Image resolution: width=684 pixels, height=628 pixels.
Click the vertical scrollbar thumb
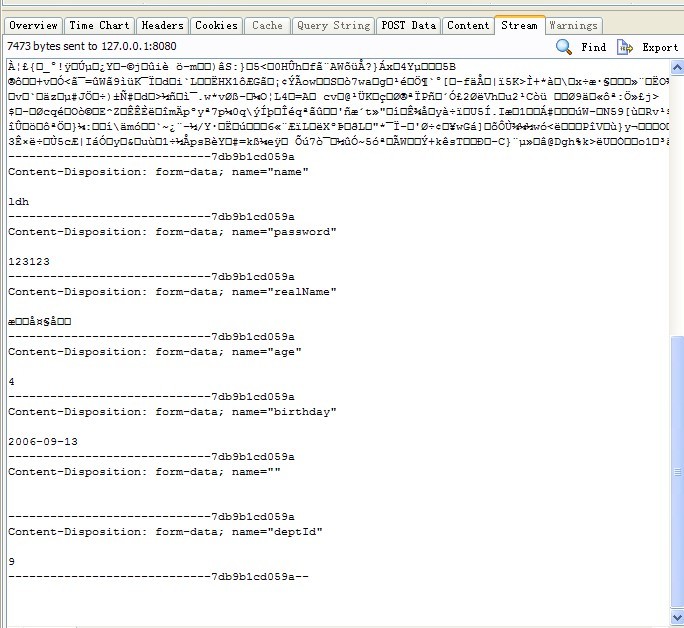pyautogui.click(x=677, y=471)
